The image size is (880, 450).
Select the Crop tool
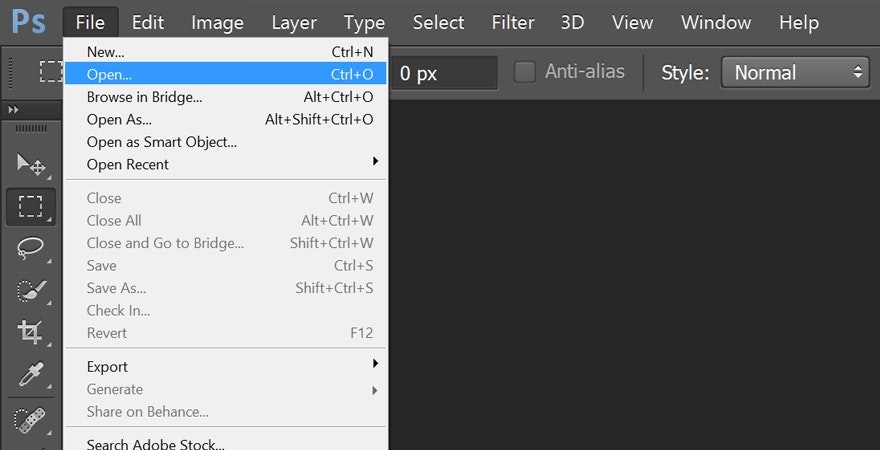point(31,332)
